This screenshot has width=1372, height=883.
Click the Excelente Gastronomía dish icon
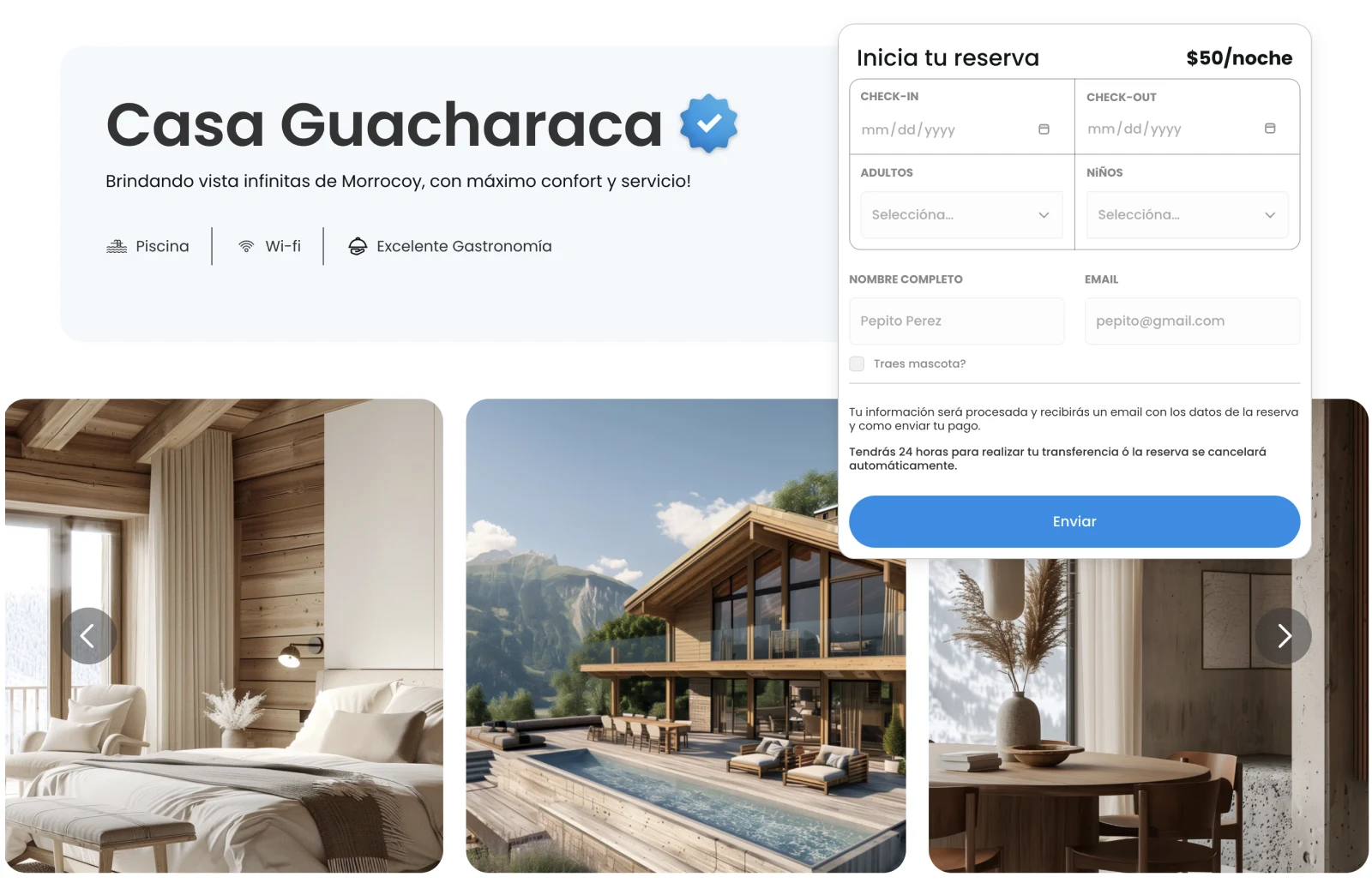click(358, 246)
